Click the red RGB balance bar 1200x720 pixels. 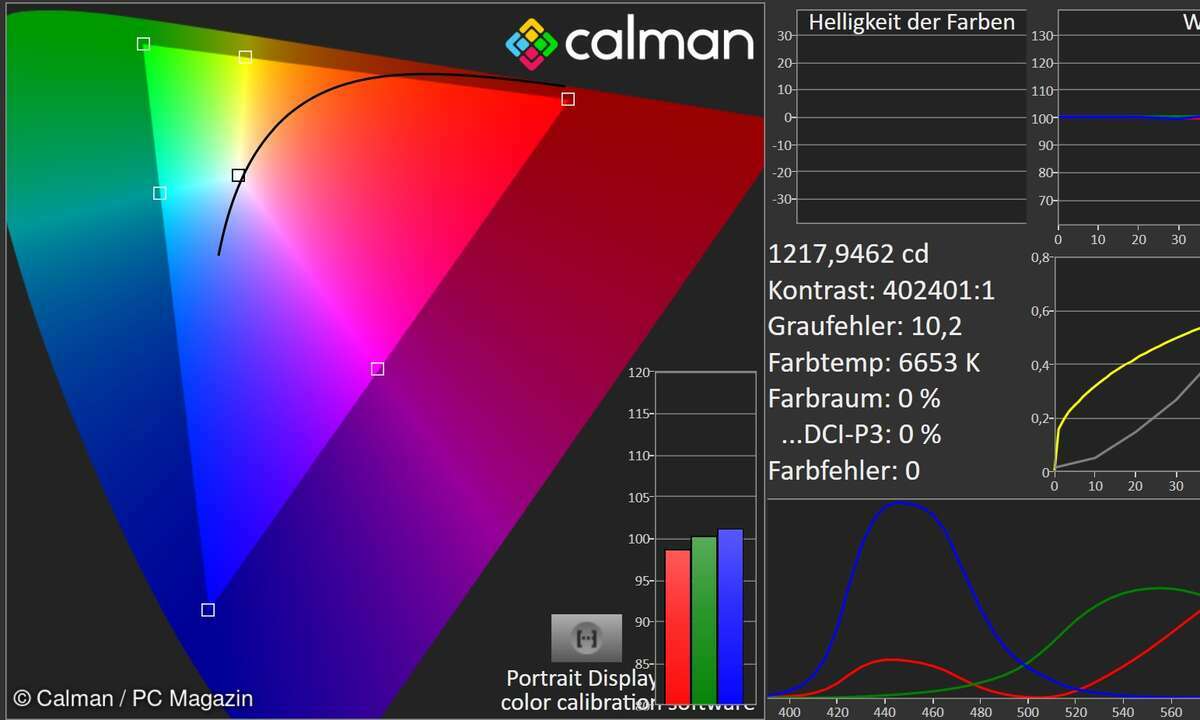click(x=678, y=626)
